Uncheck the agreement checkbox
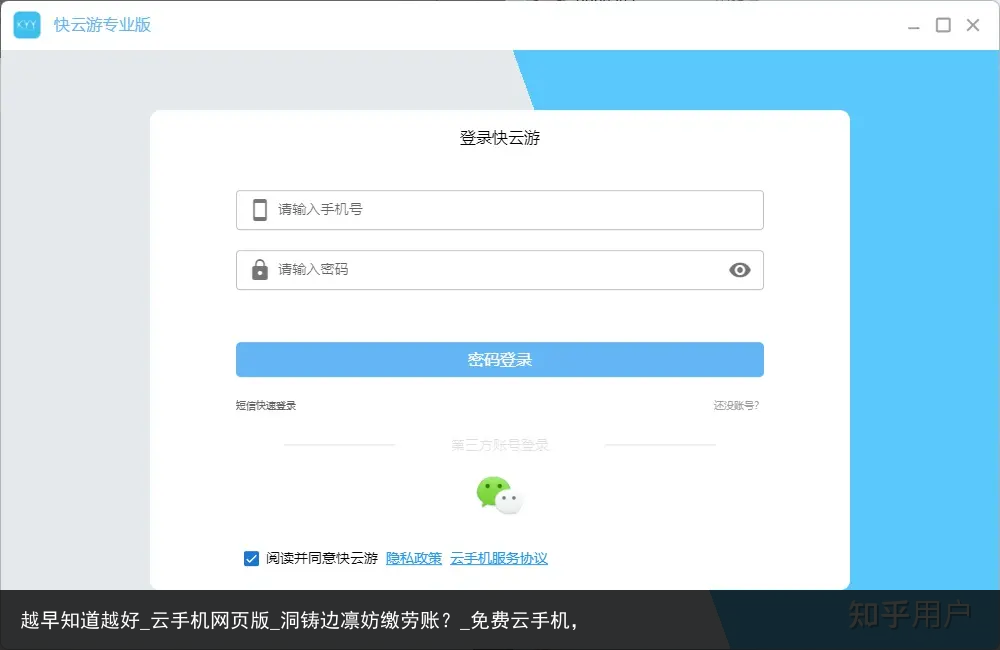Image resolution: width=1000 pixels, height=650 pixels. tap(251, 558)
